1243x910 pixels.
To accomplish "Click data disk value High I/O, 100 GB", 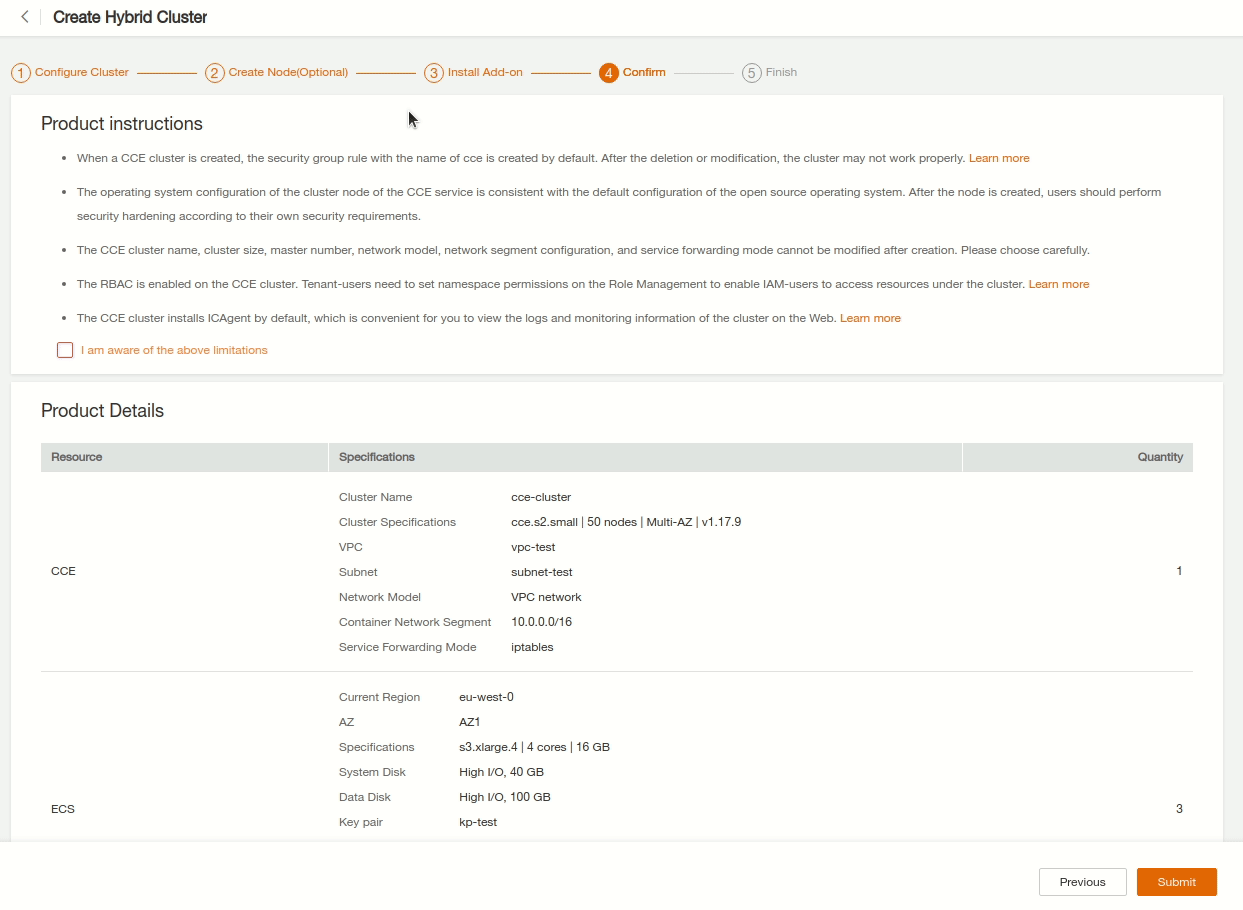I will [x=505, y=797].
